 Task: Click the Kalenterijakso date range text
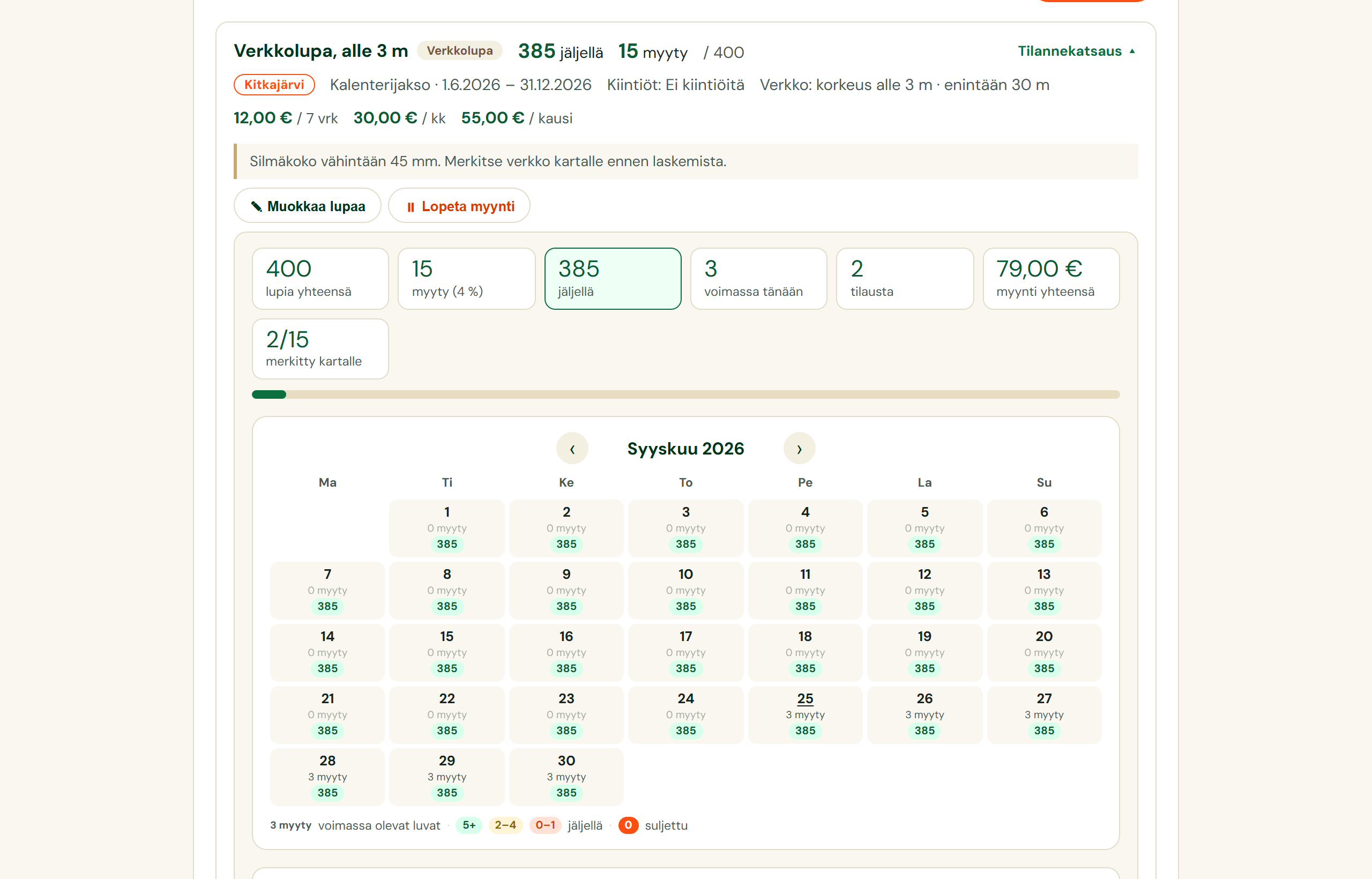click(x=460, y=85)
